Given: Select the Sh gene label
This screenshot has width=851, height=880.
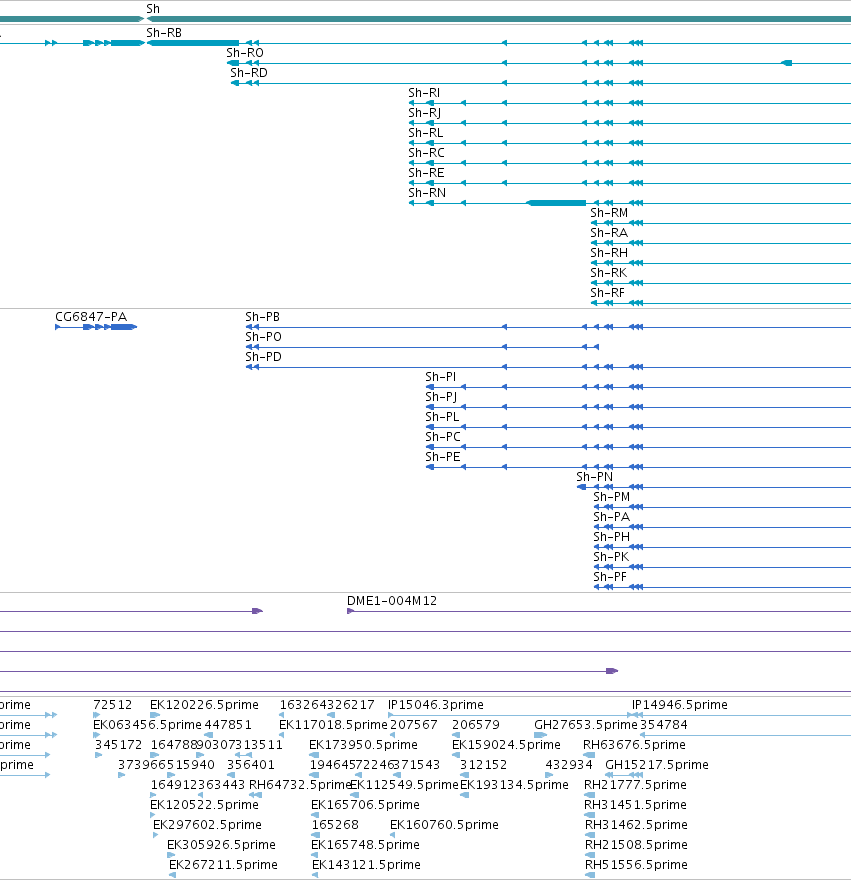Looking at the screenshot, I should click(153, 9).
